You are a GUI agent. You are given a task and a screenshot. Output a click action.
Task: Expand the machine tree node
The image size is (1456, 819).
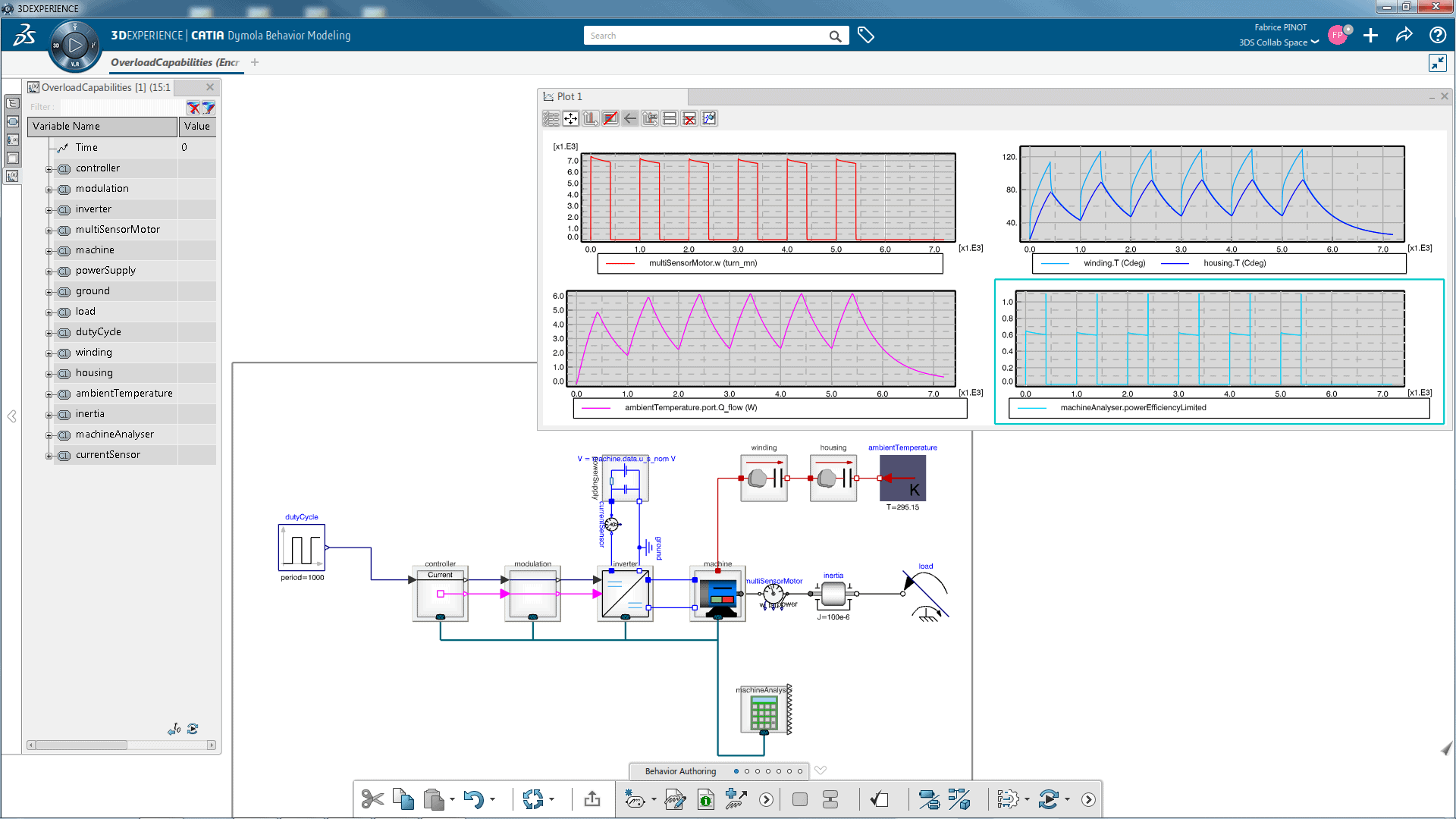click(x=49, y=251)
